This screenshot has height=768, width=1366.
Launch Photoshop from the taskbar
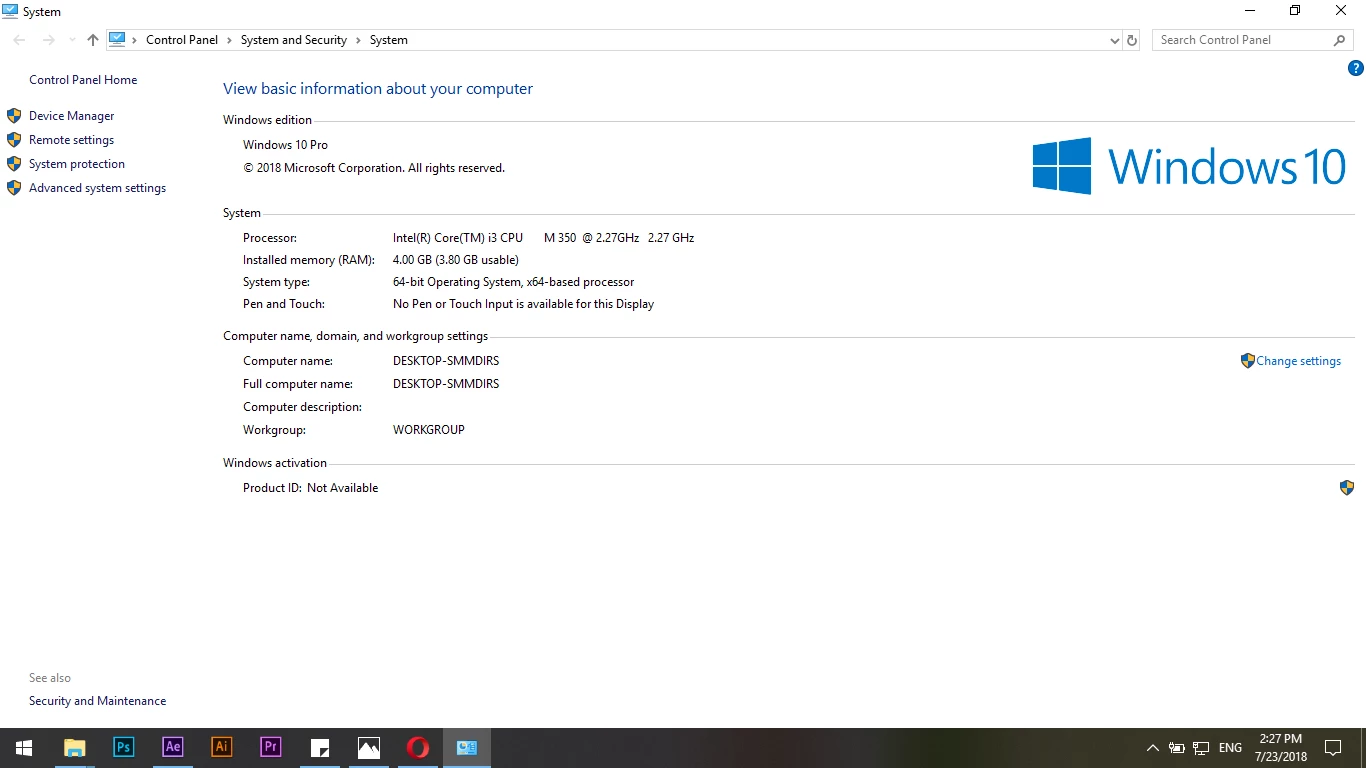[123, 748]
